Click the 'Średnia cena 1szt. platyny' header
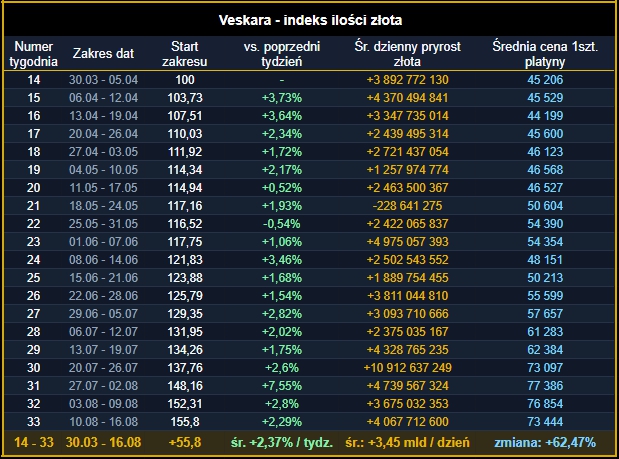Screen dimensions: 619x459 click(545, 54)
